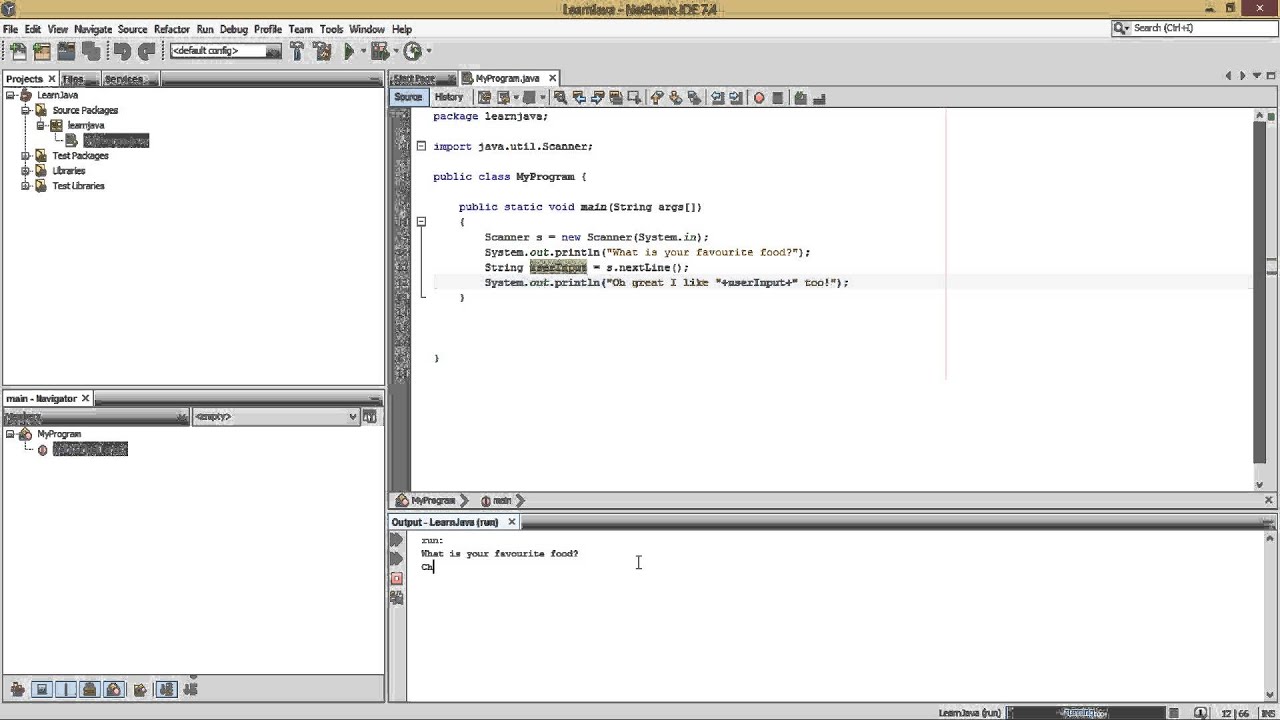The width and height of the screenshot is (1280, 720).
Task: Click the Build Project hammer icon
Action: (296, 51)
